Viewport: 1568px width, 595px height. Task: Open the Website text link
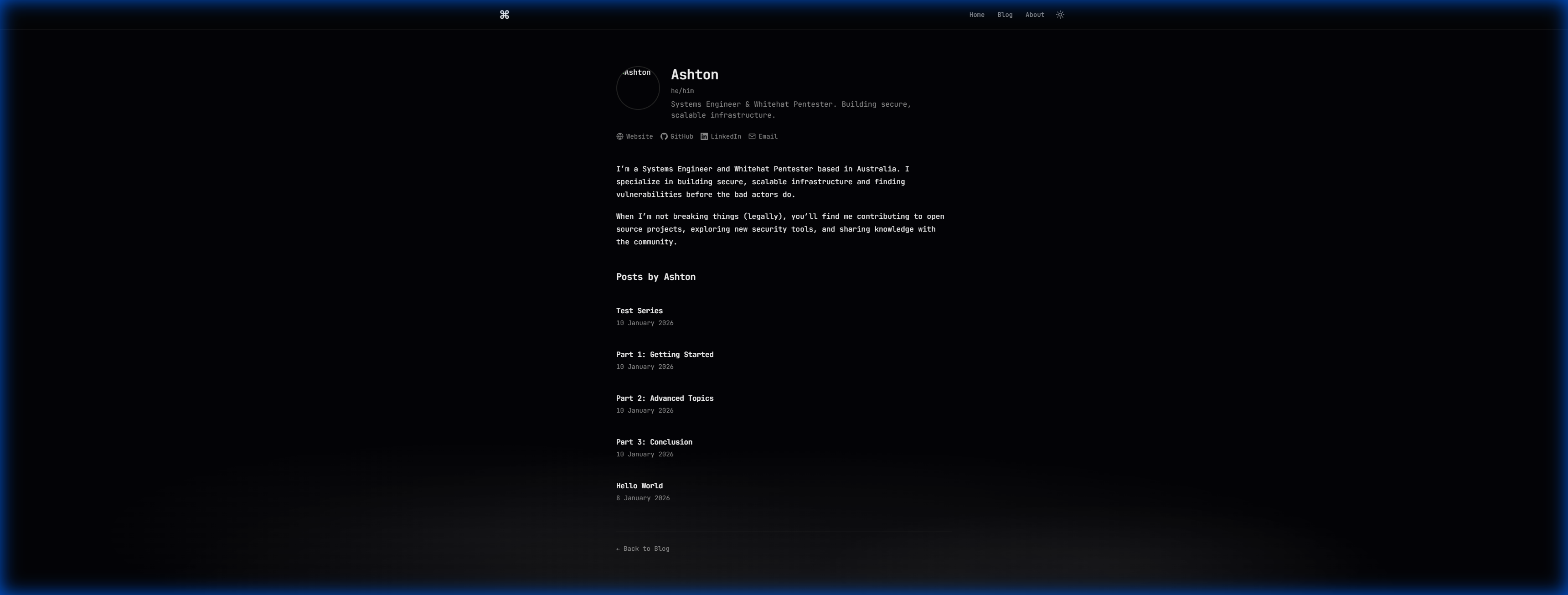[x=639, y=136]
